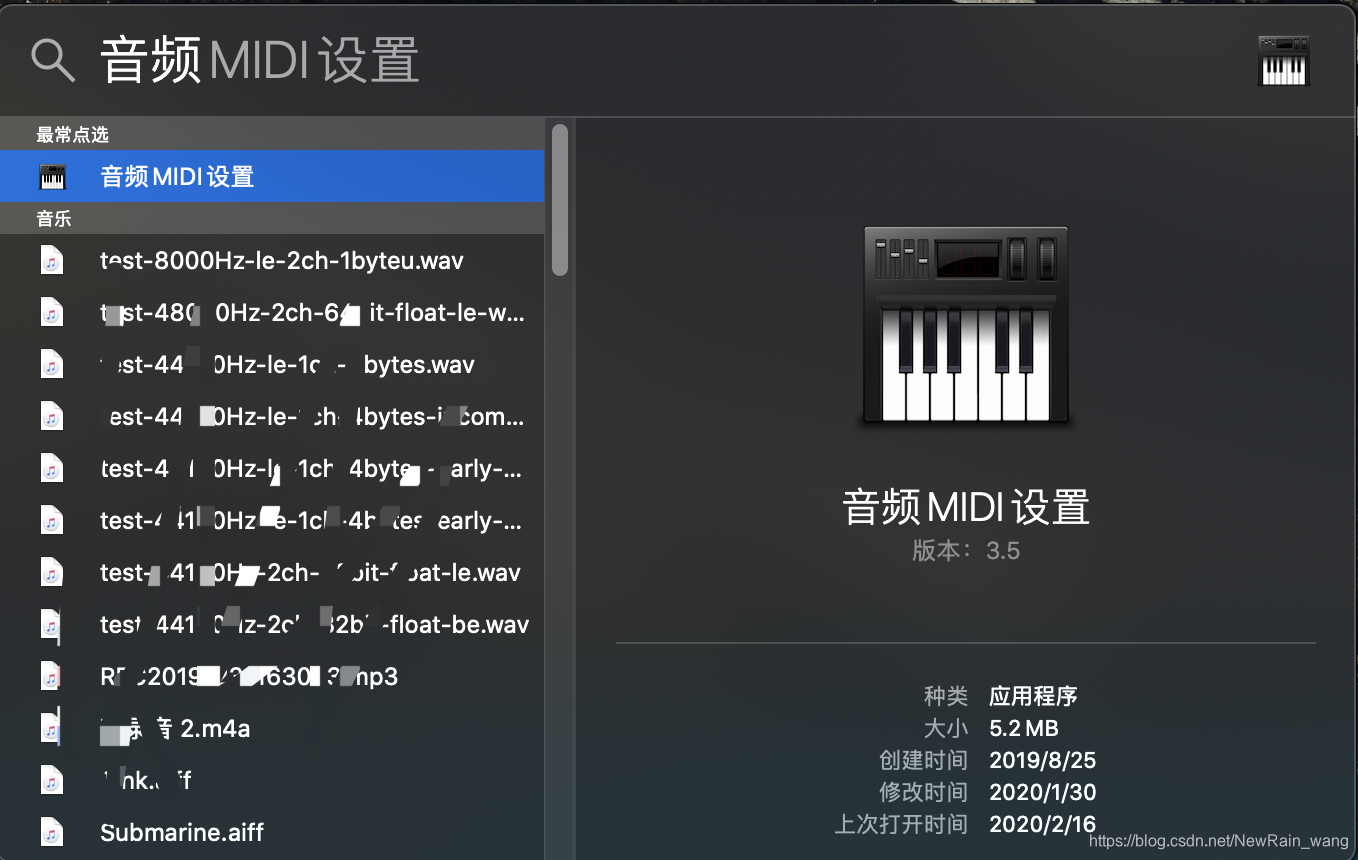Click the large Audio MIDI Setup piano icon

tap(966, 326)
